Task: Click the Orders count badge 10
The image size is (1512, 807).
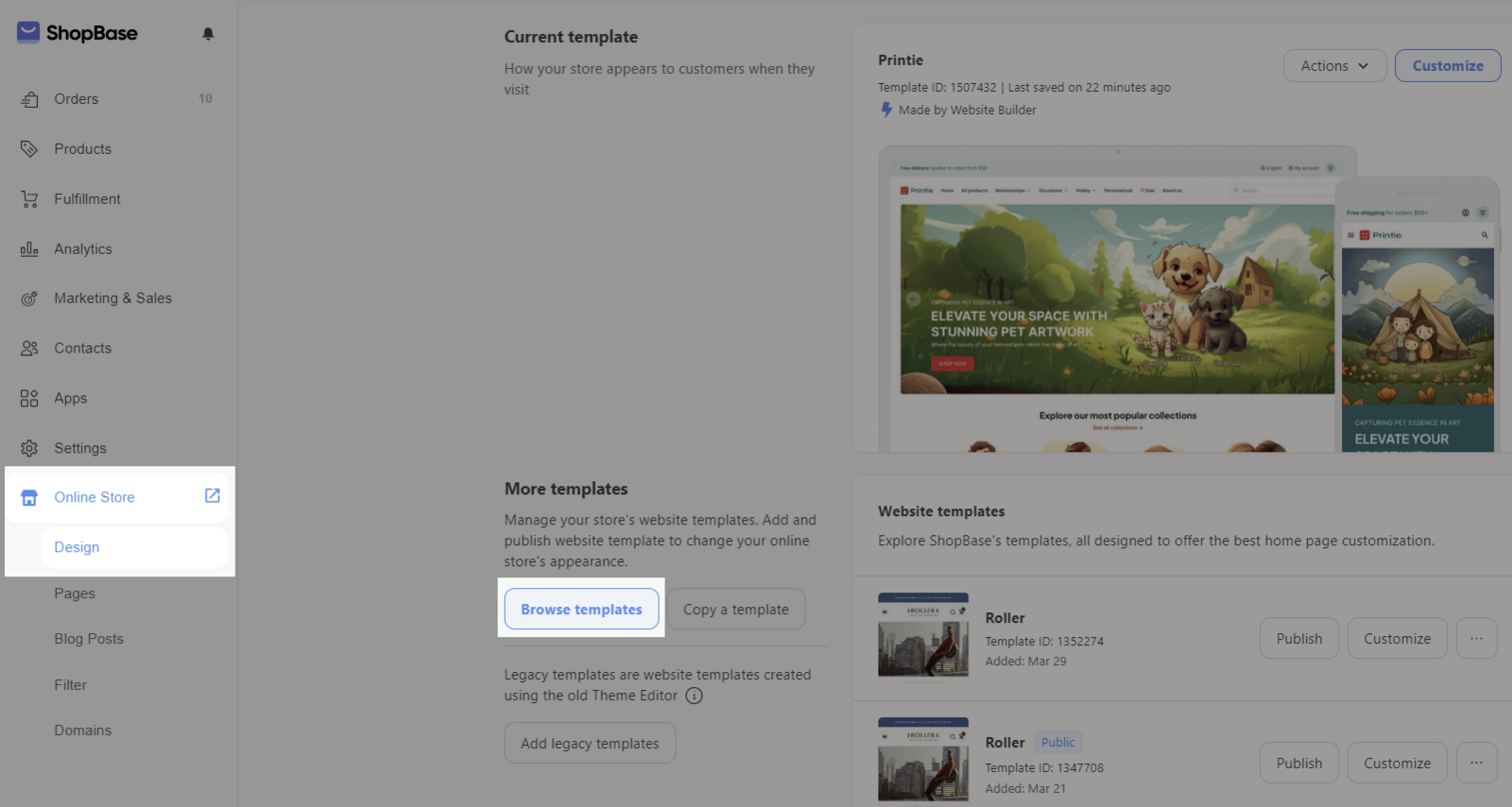Action: 205,98
